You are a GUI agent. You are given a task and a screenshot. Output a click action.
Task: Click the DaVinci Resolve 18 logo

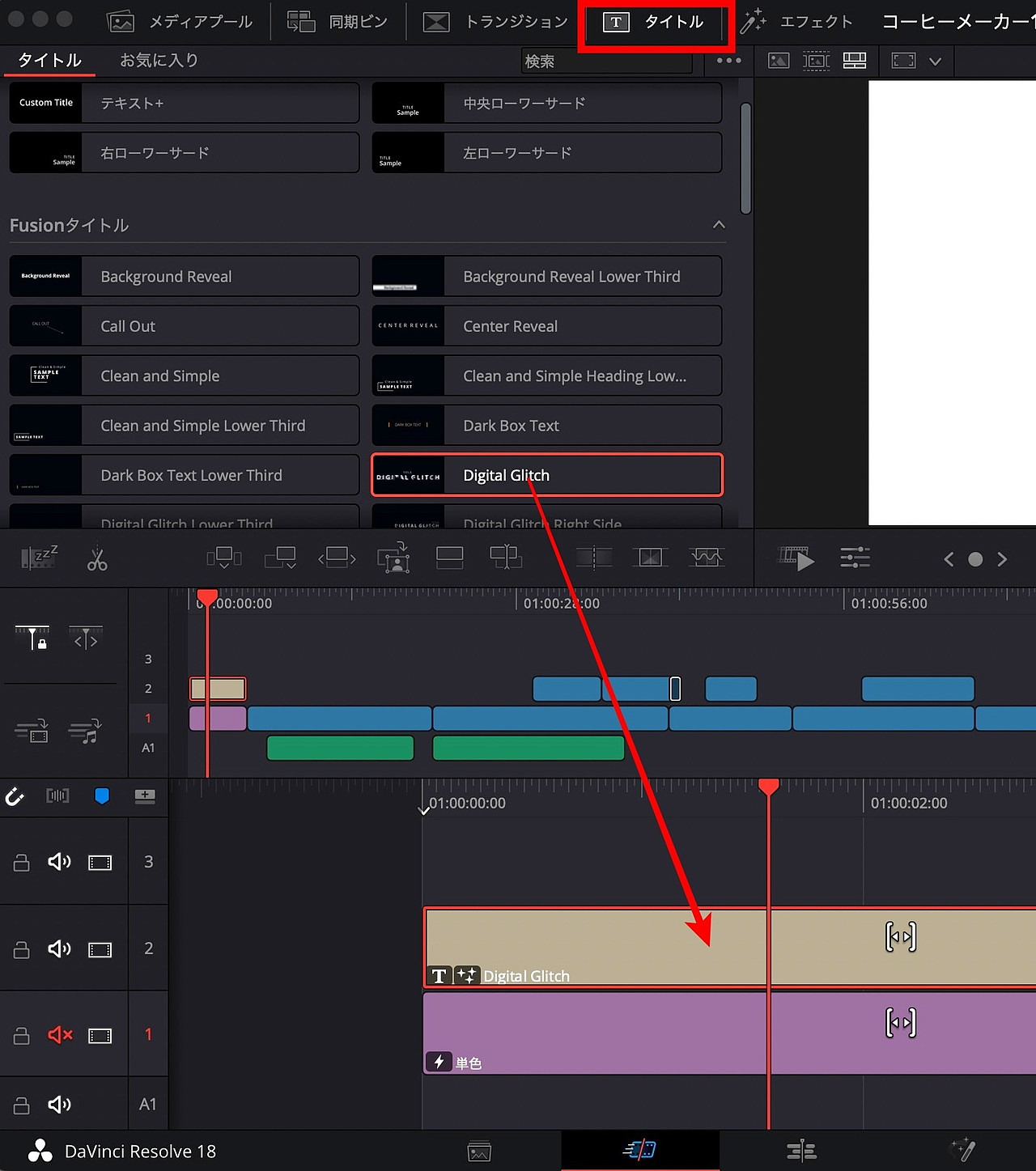40,1152
